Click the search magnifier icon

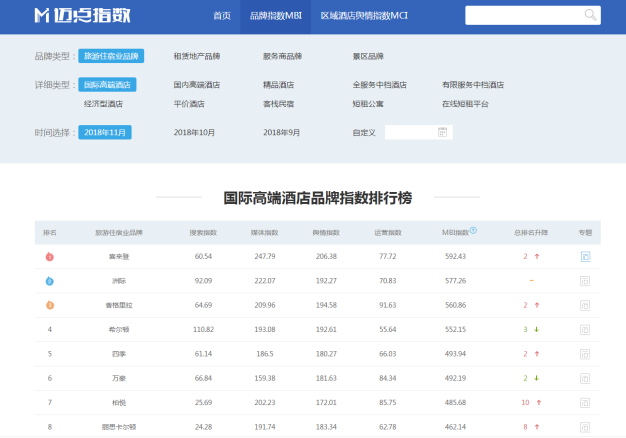(590, 15)
